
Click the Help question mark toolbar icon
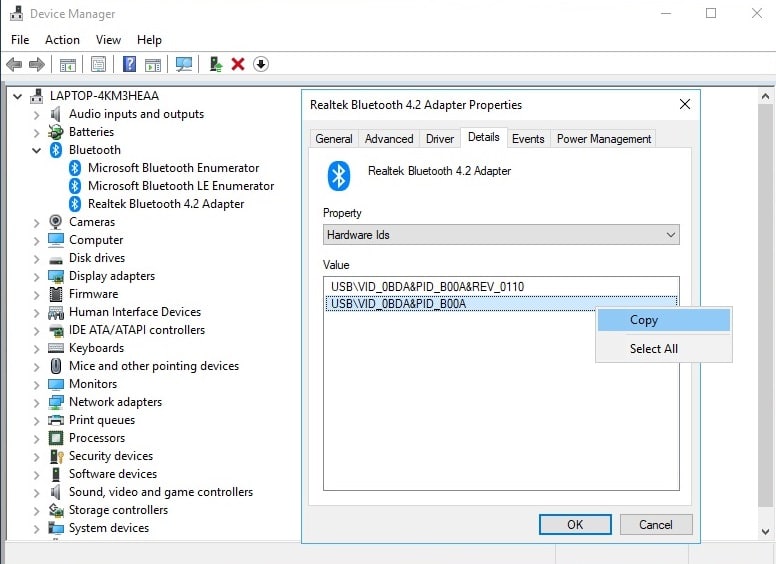point(129,64)
